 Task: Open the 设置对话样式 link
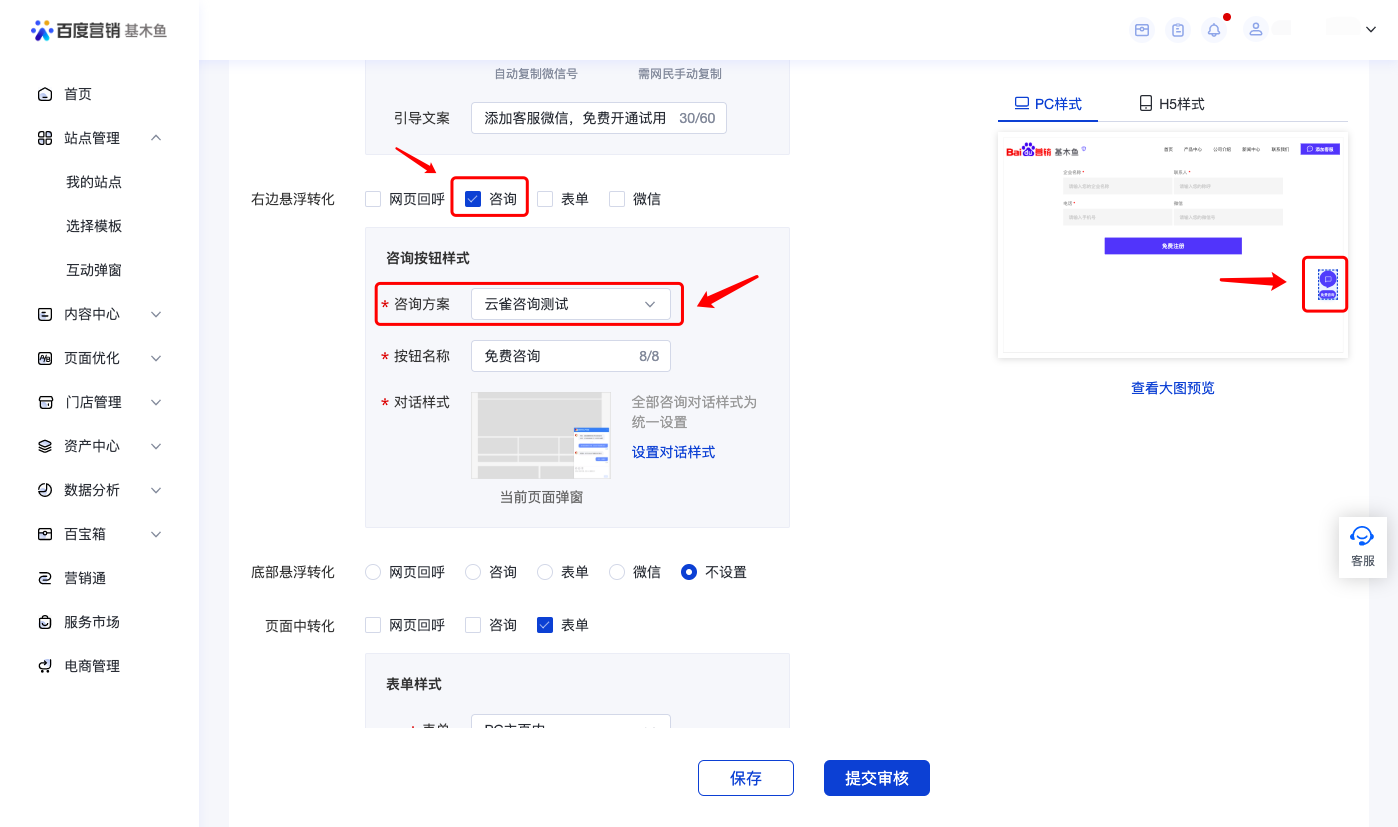point(672,451)
